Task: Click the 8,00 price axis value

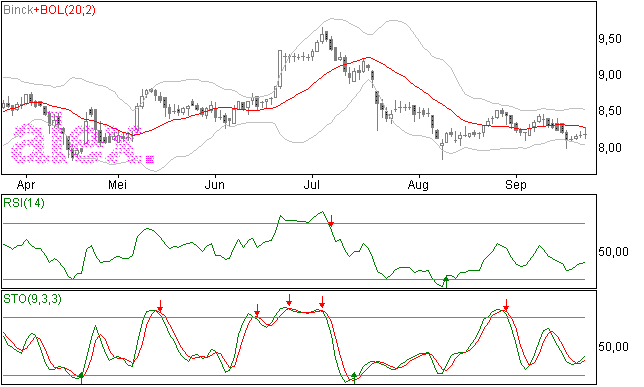Action: coord(610,147)
